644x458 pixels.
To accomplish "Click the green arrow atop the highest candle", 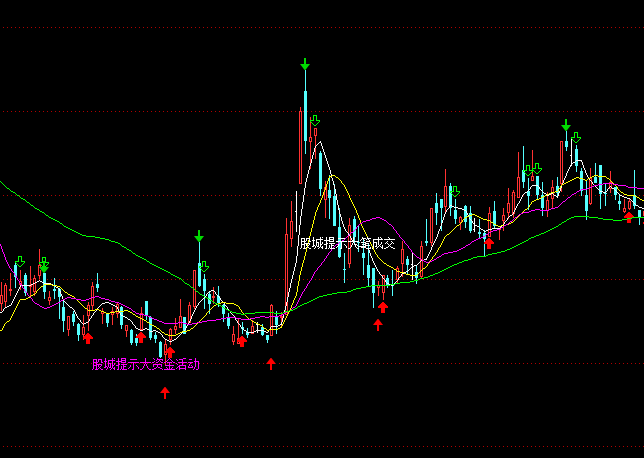I will pyautogui.click(x=305, y=66).
